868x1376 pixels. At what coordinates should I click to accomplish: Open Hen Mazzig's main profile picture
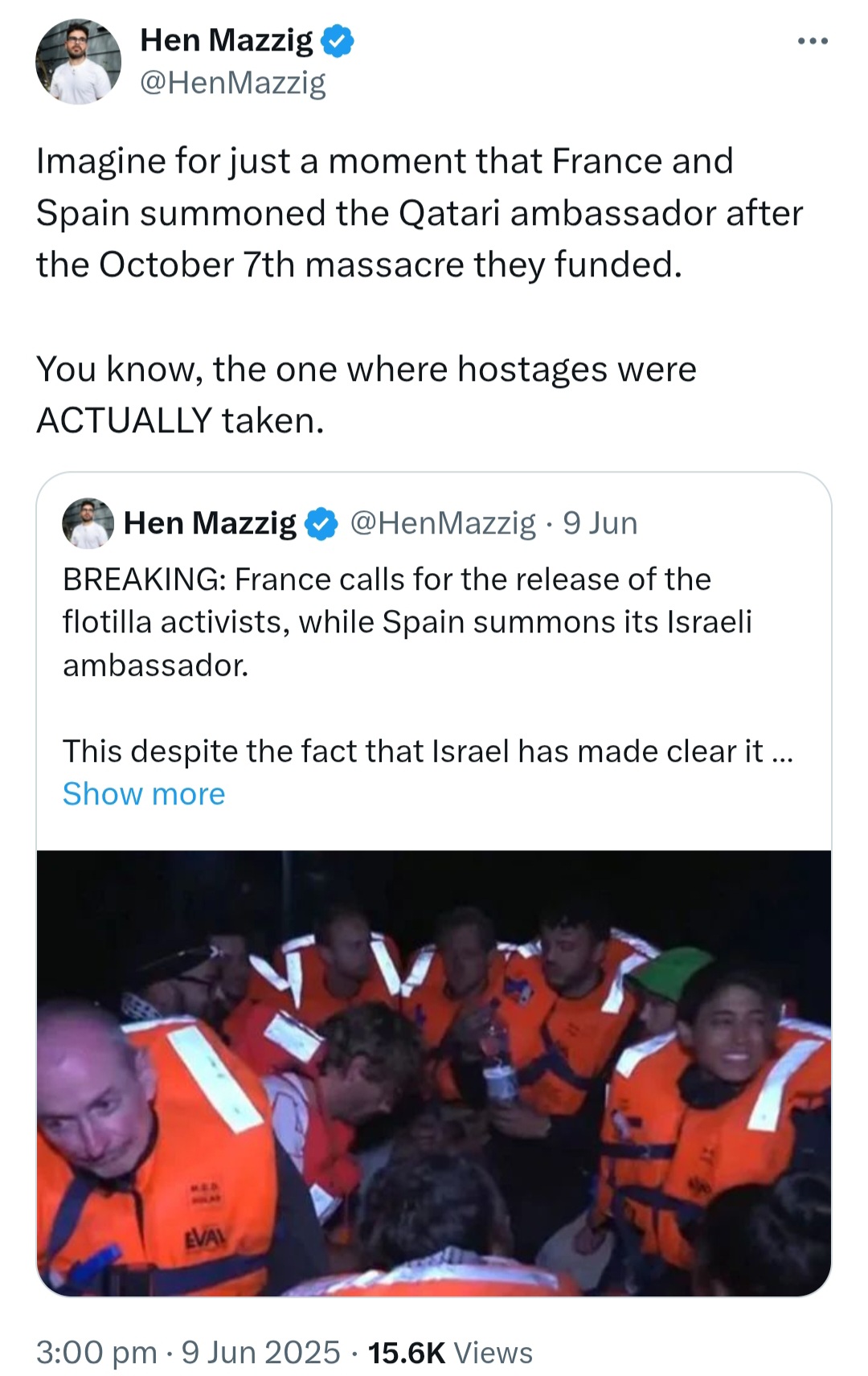click(79, 62)
